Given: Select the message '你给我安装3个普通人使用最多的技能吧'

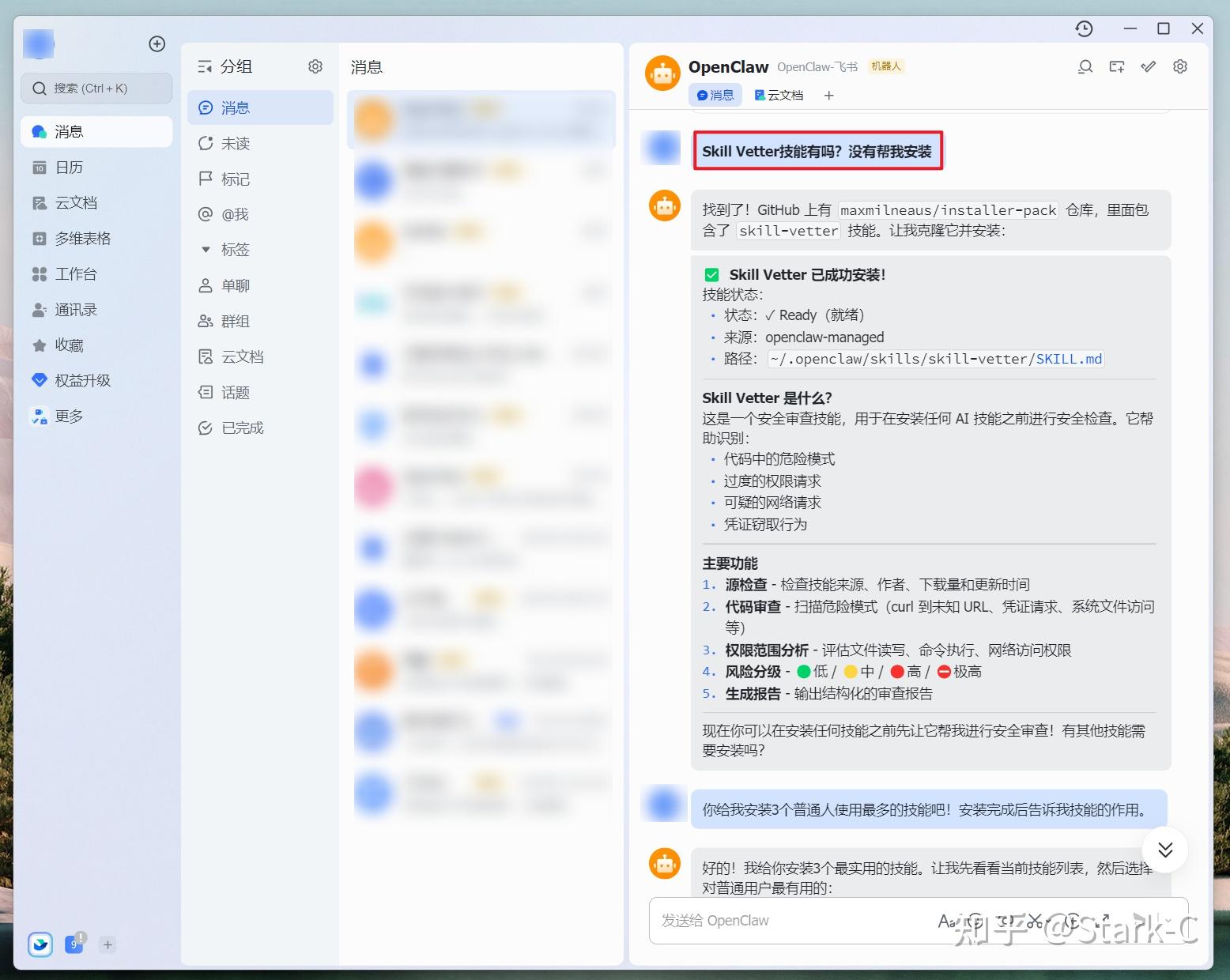Looking at the screenshot, I should coord(929,809).
